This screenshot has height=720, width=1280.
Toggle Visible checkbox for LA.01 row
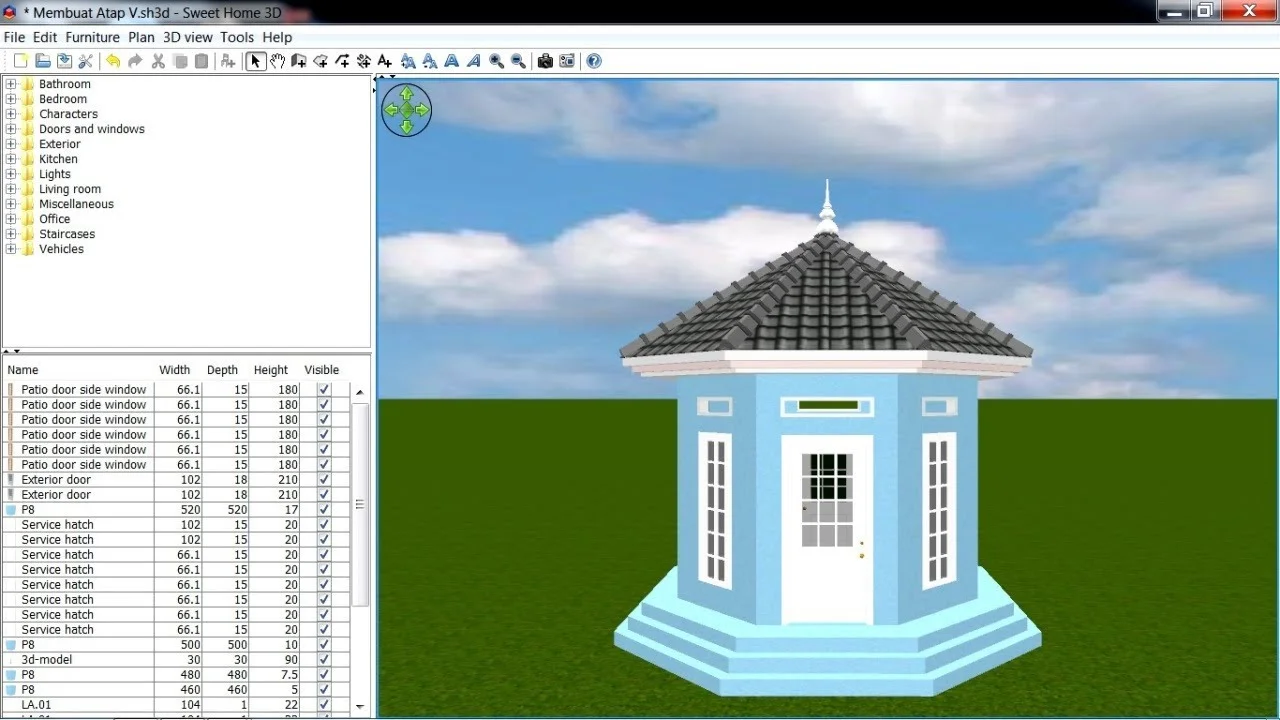click(x=324, y=705)
